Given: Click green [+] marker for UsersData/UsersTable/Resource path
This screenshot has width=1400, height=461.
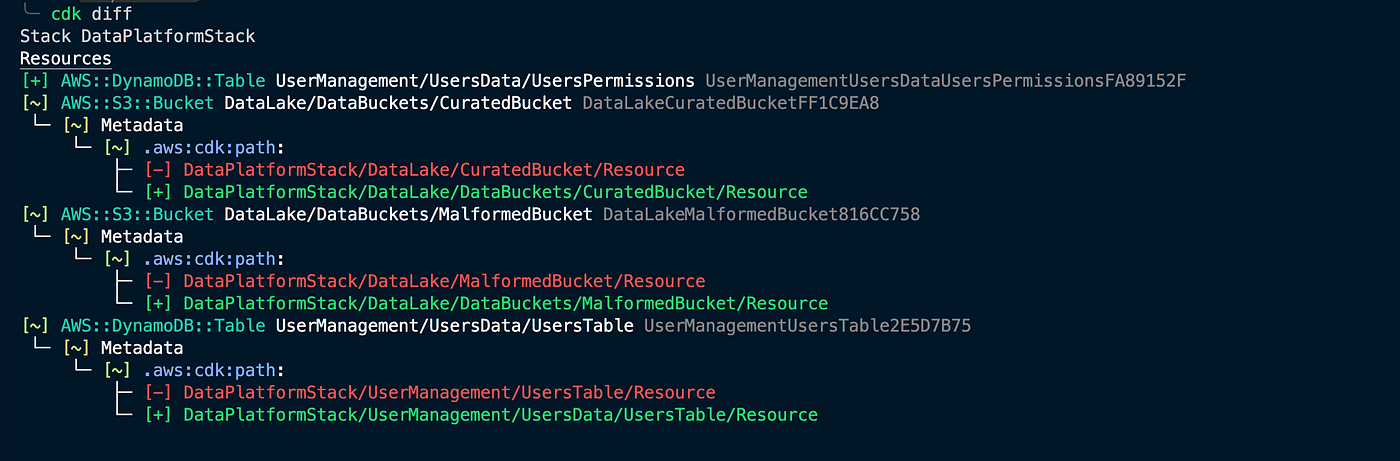Looking at the screenshot, I should 159,415.
